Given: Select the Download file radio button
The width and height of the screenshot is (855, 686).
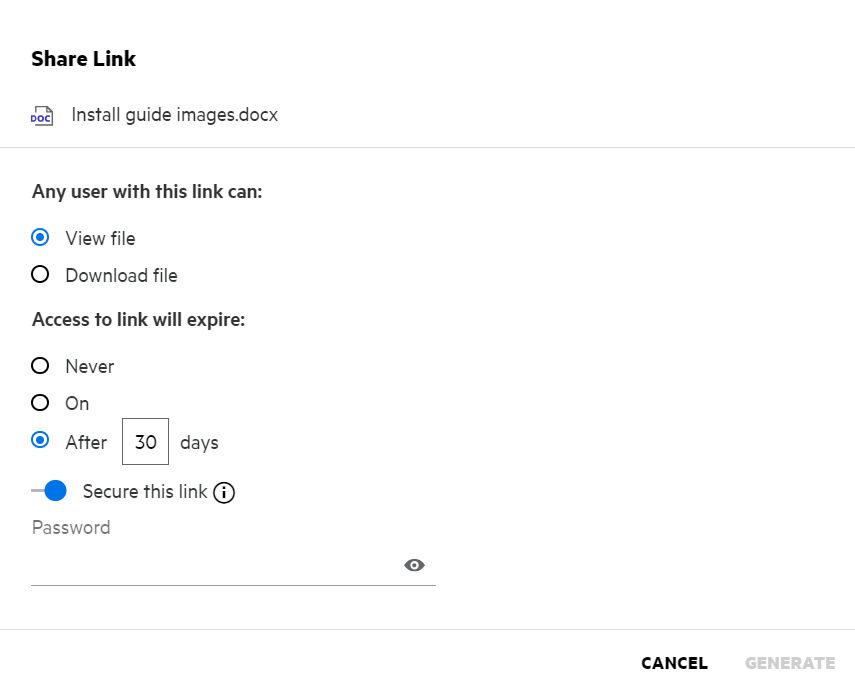Looking at the screenshot, I should coord(40,275).
